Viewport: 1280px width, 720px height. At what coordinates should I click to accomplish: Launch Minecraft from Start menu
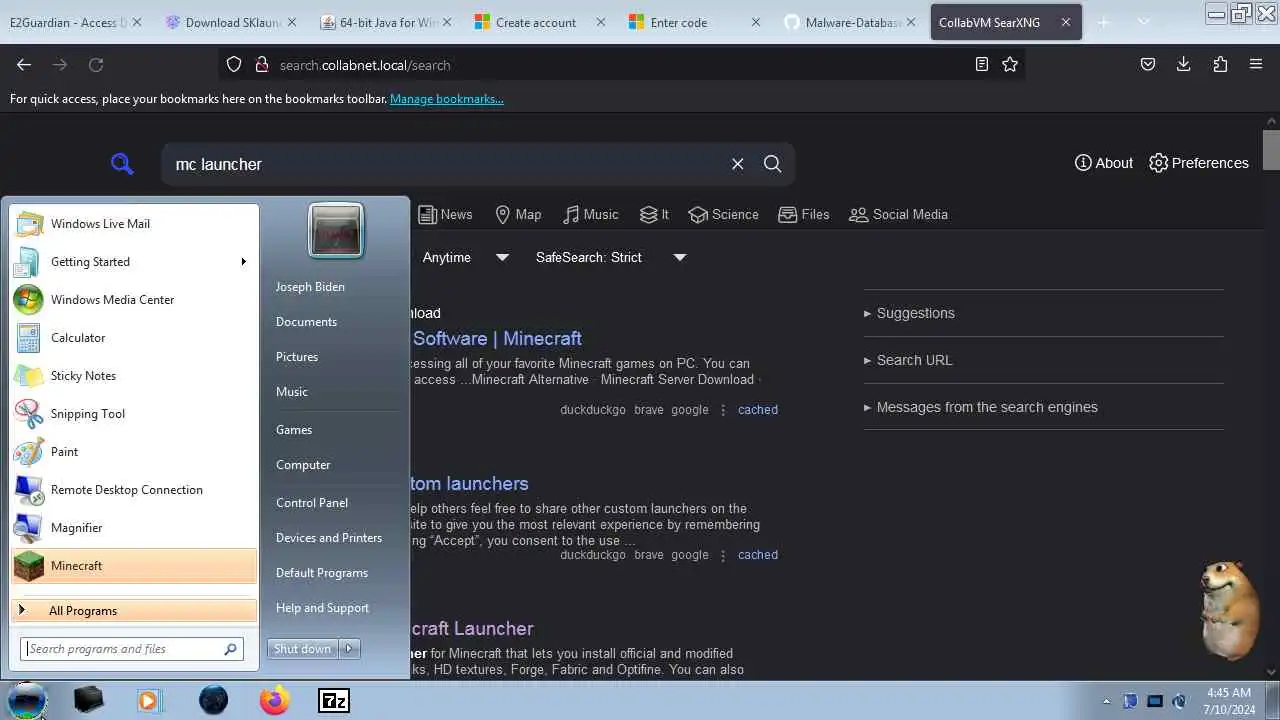(134, 566)
